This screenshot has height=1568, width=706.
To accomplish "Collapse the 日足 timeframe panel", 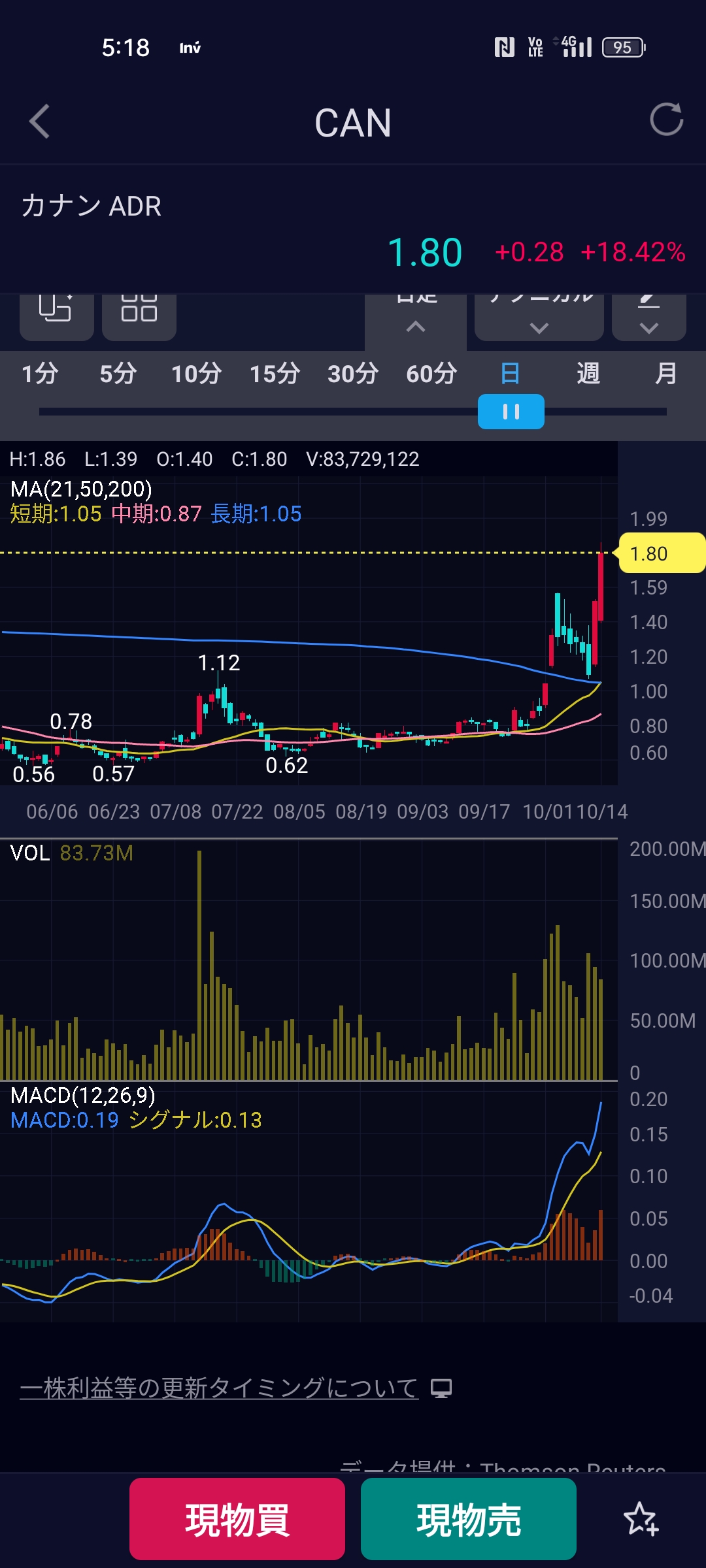I will click(x=416, y=317).
